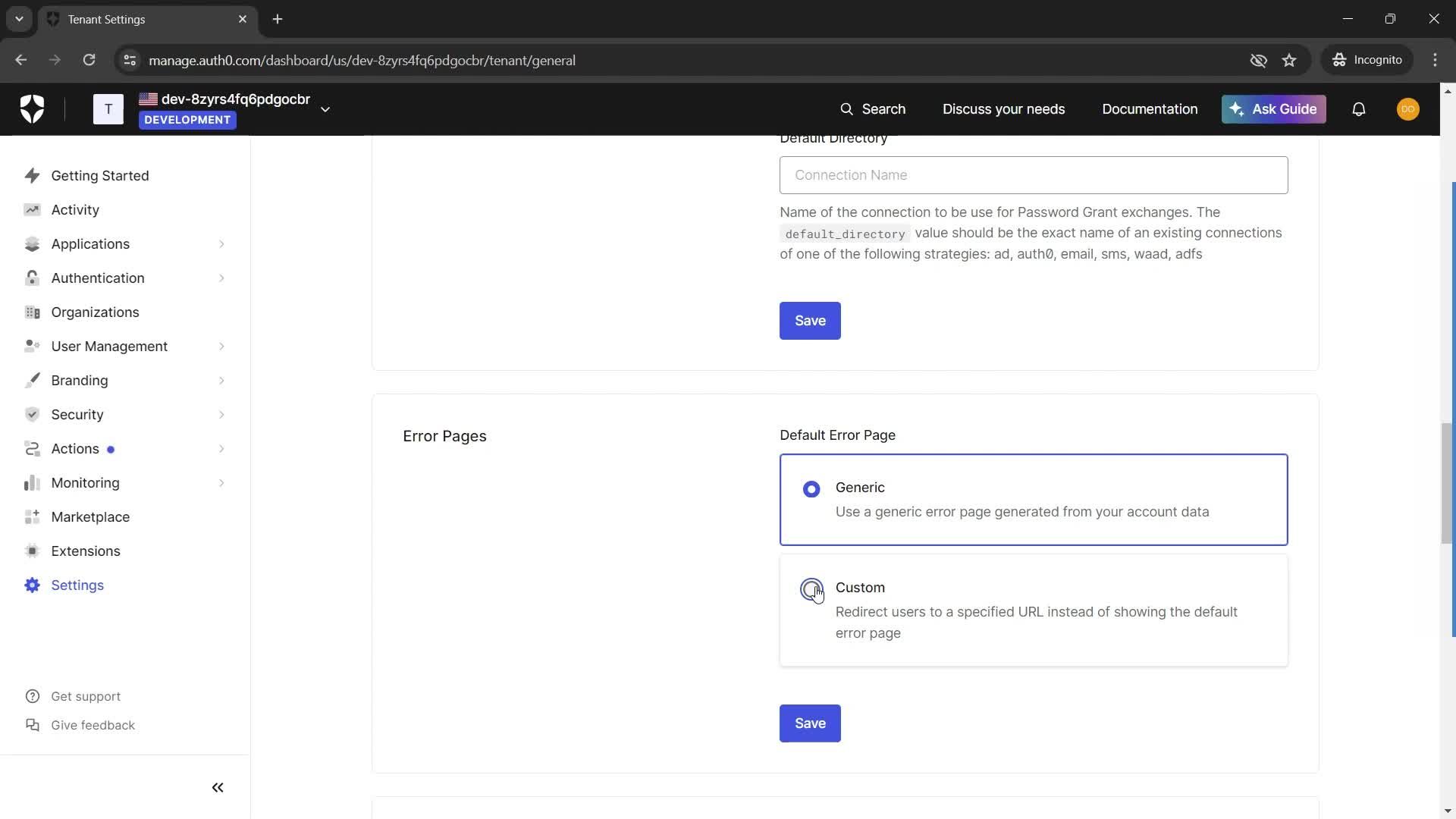This screenshot has width=1456, height=819.
Task: Expand the Applications submenu arrow
Action: point(221,244)
